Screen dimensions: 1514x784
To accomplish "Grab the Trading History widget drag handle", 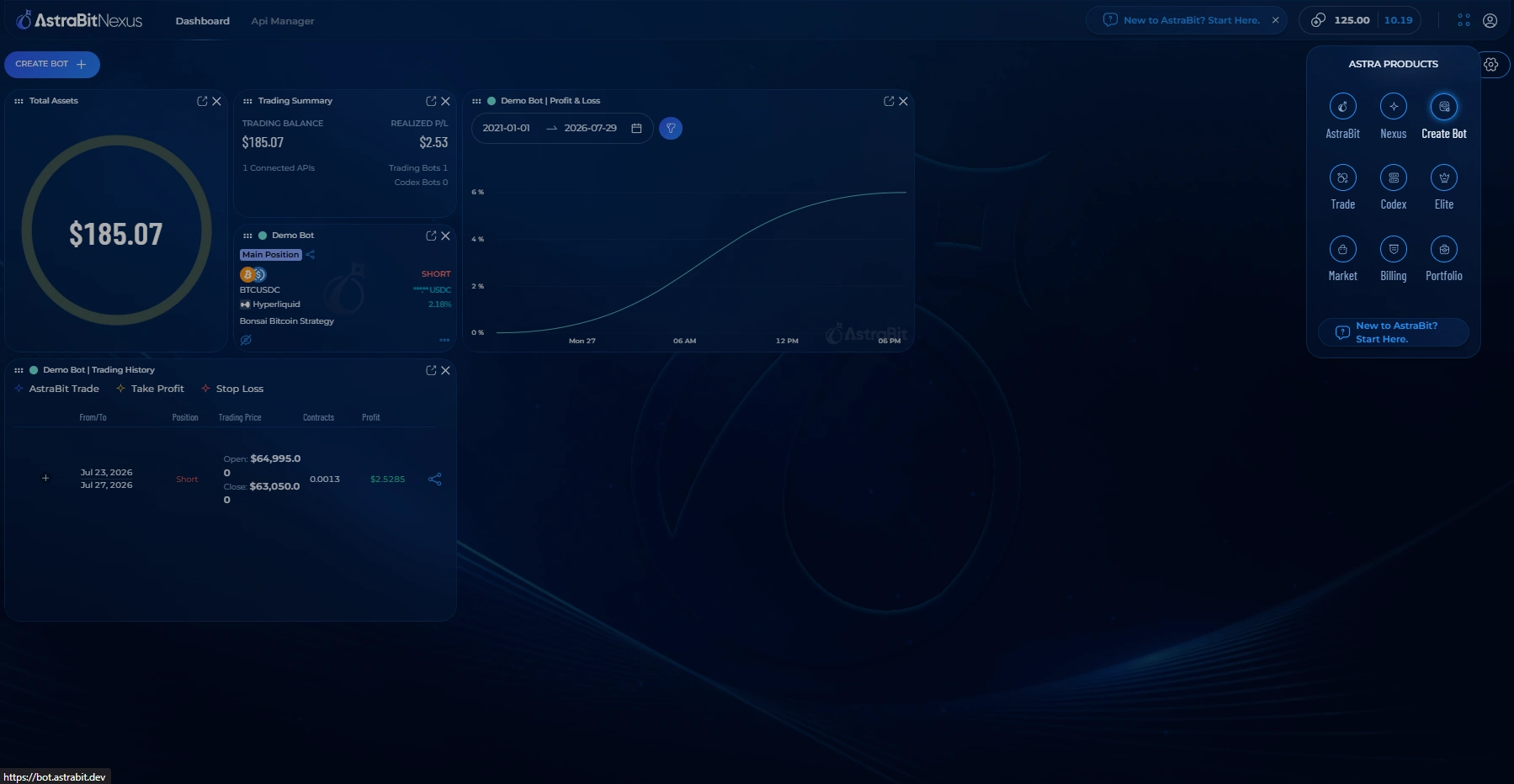I will coord(19,370).
